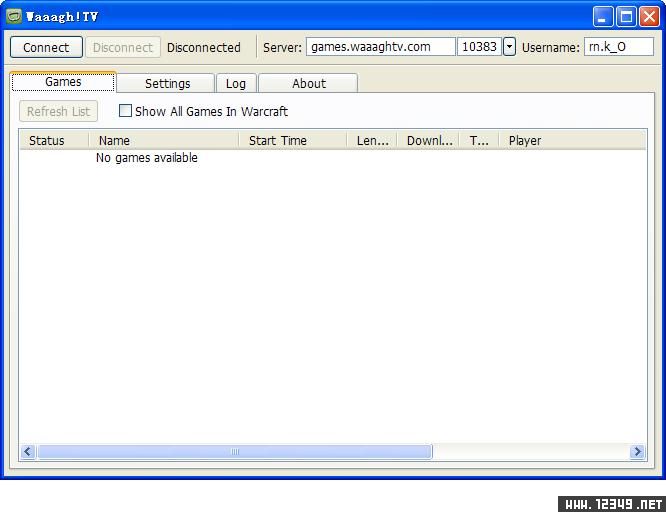Screen dimensions: 666x512
Task: Click the T... column header
Action: point(479,141)
